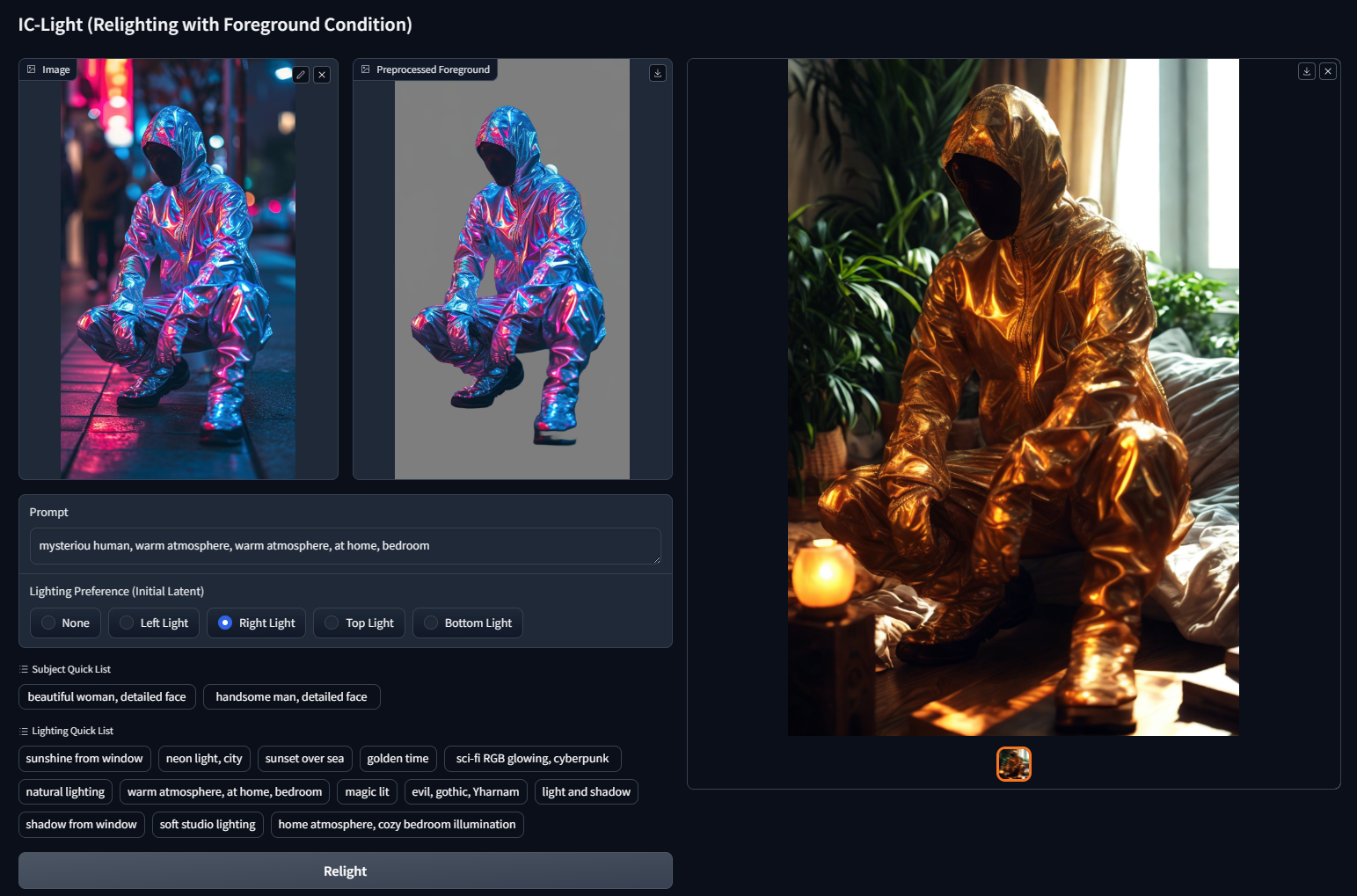
Task: Click inside the Prompt text field
Action: [x=345, y=546]
